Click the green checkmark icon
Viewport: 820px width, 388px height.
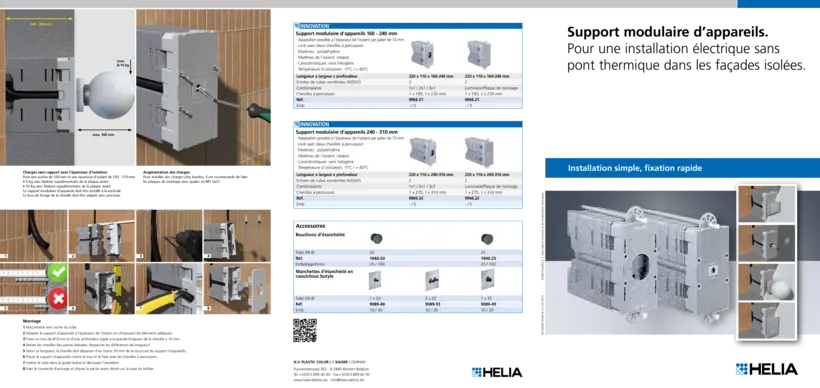[x=56, y=273]
